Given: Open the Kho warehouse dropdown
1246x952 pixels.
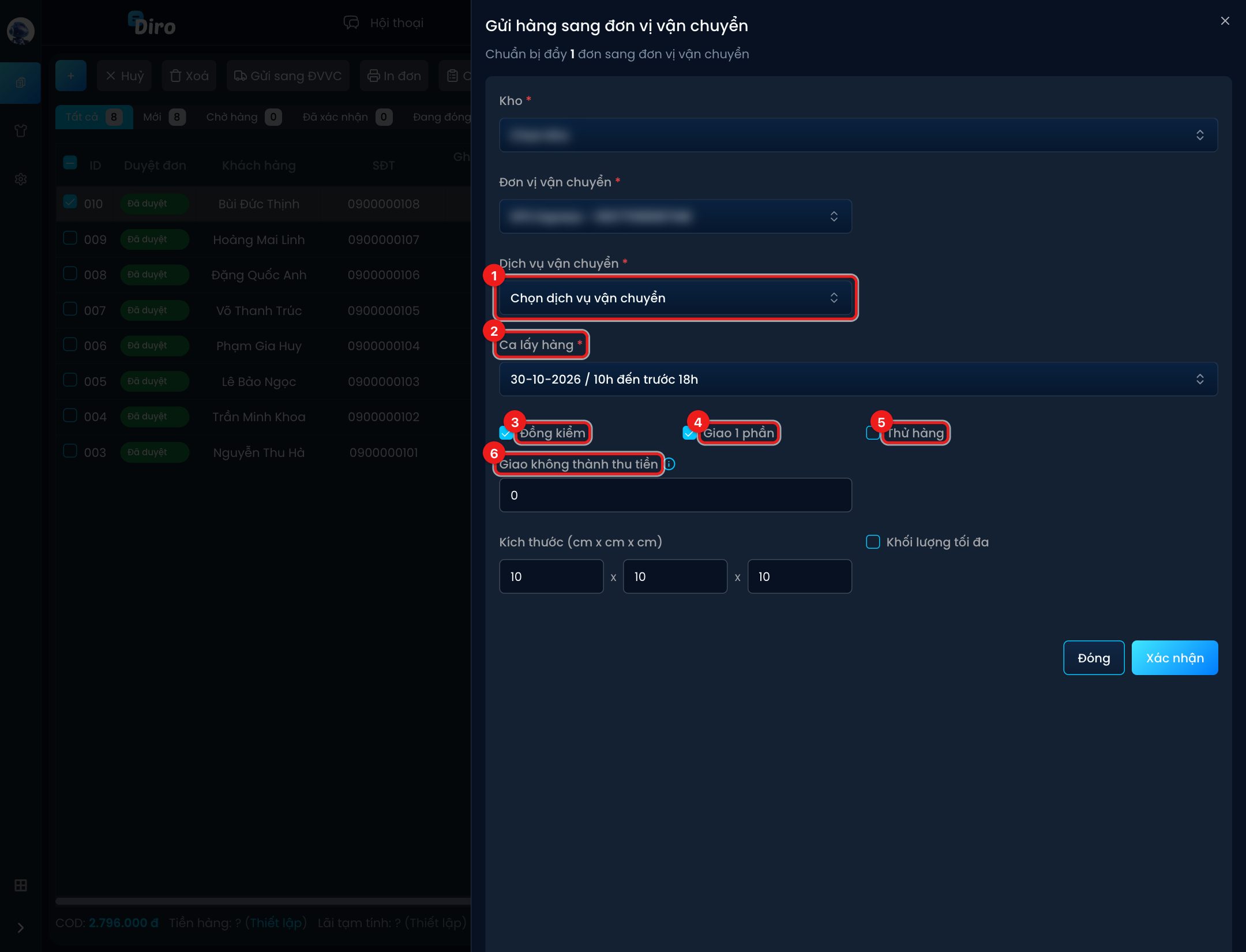Looking at the screenshot, I should click(x=858, y=135).
